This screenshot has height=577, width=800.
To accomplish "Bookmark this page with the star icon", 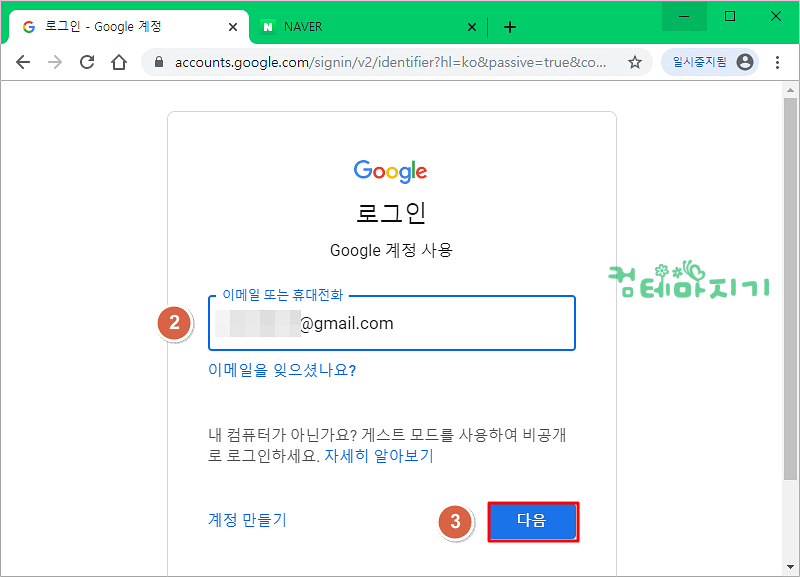I will coord(635,62).
